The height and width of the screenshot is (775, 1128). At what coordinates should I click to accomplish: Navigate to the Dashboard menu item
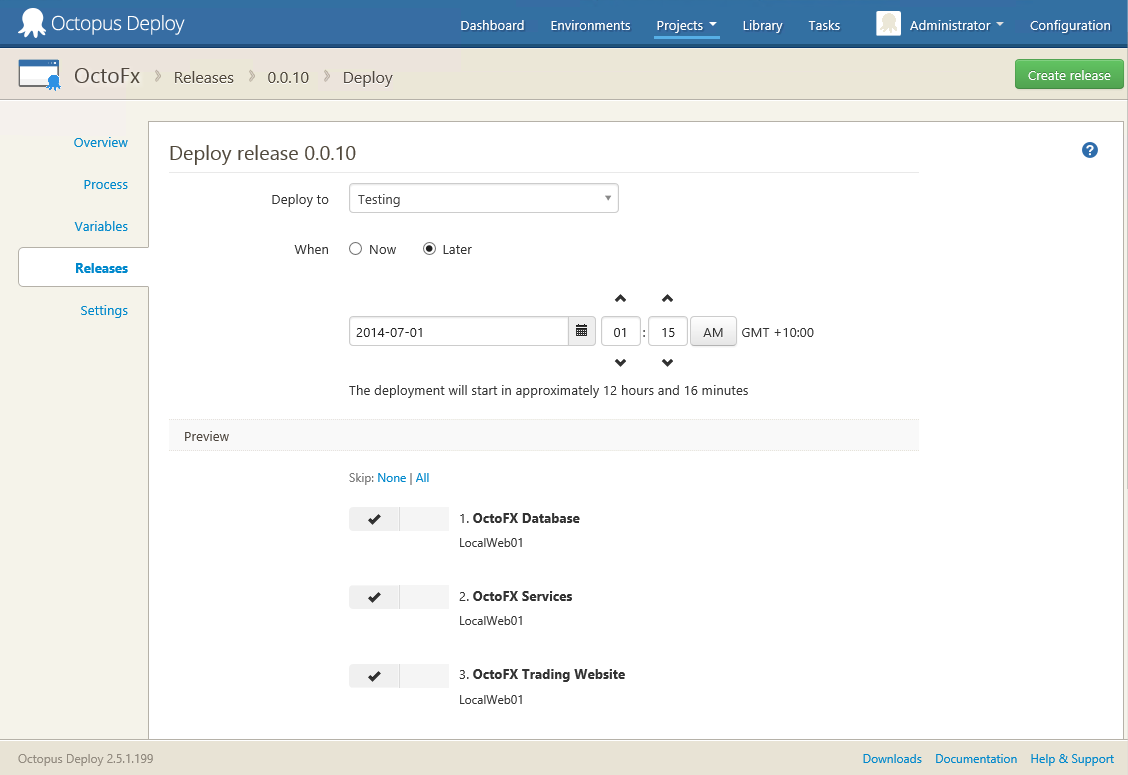coord(492,24)
